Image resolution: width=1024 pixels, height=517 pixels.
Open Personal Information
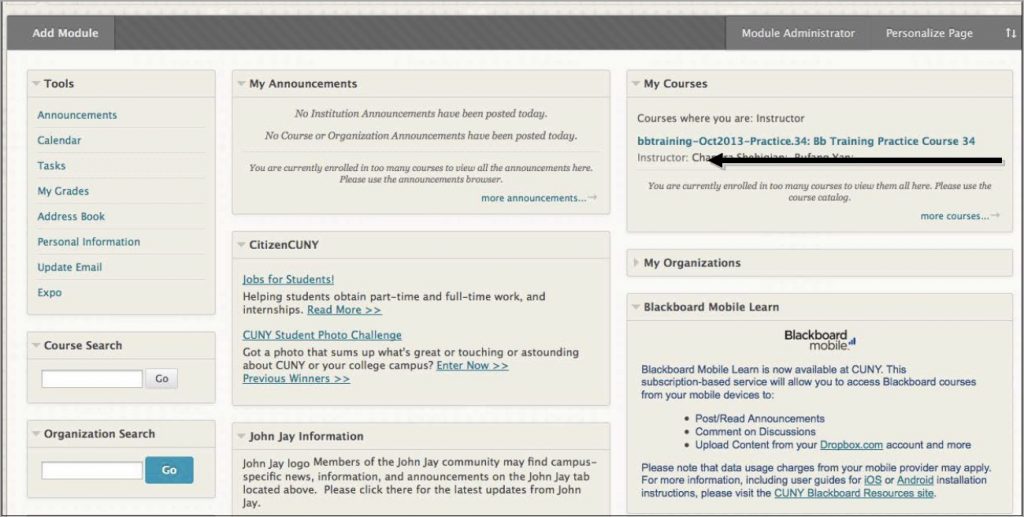pos(88,242)
